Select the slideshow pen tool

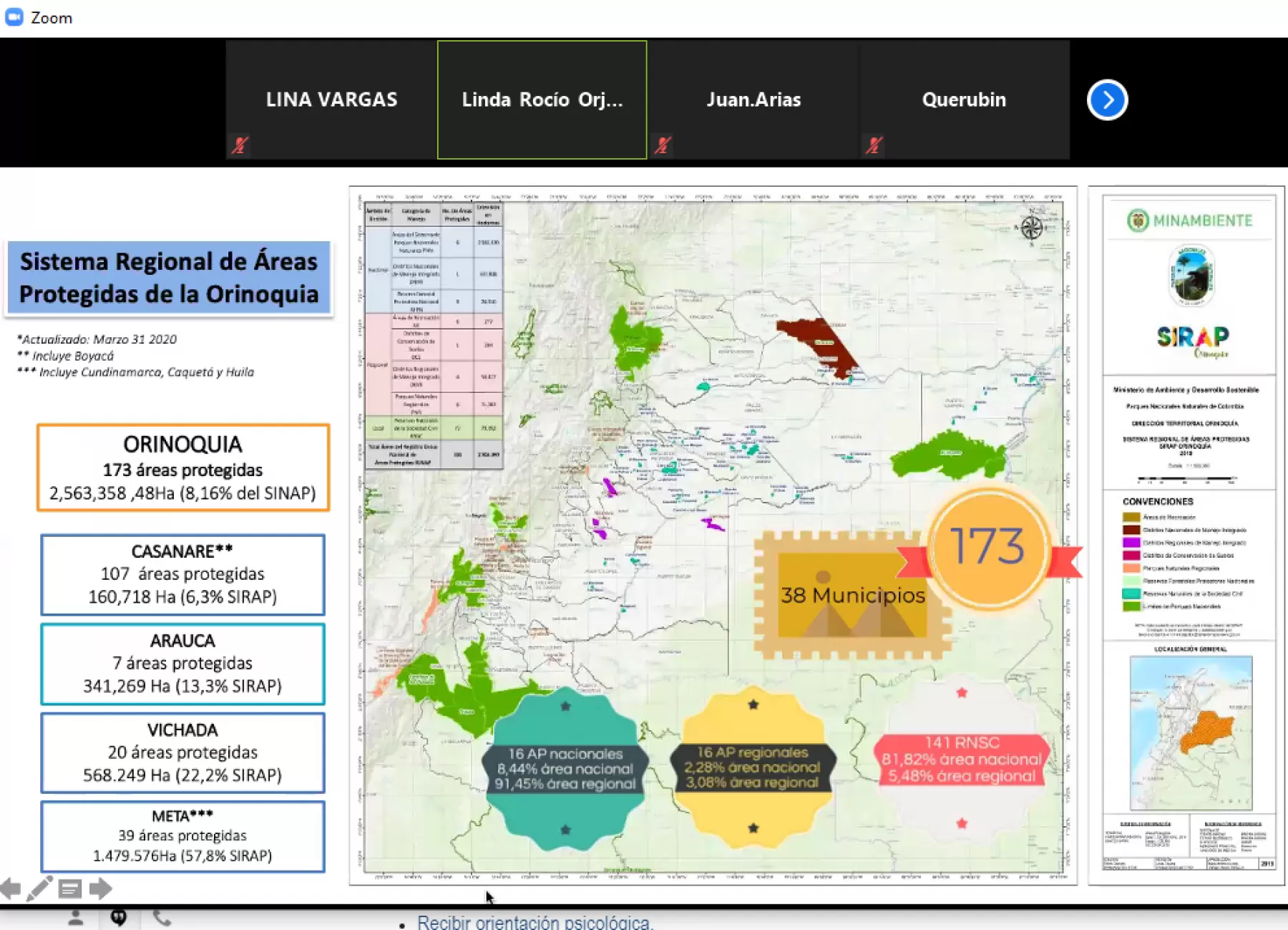[39, 888]
